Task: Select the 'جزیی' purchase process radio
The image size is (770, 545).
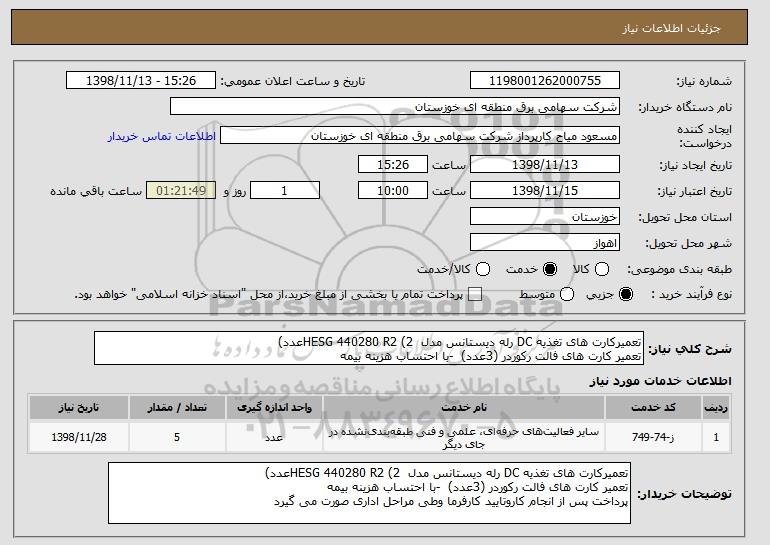Action: pos(626,295)
